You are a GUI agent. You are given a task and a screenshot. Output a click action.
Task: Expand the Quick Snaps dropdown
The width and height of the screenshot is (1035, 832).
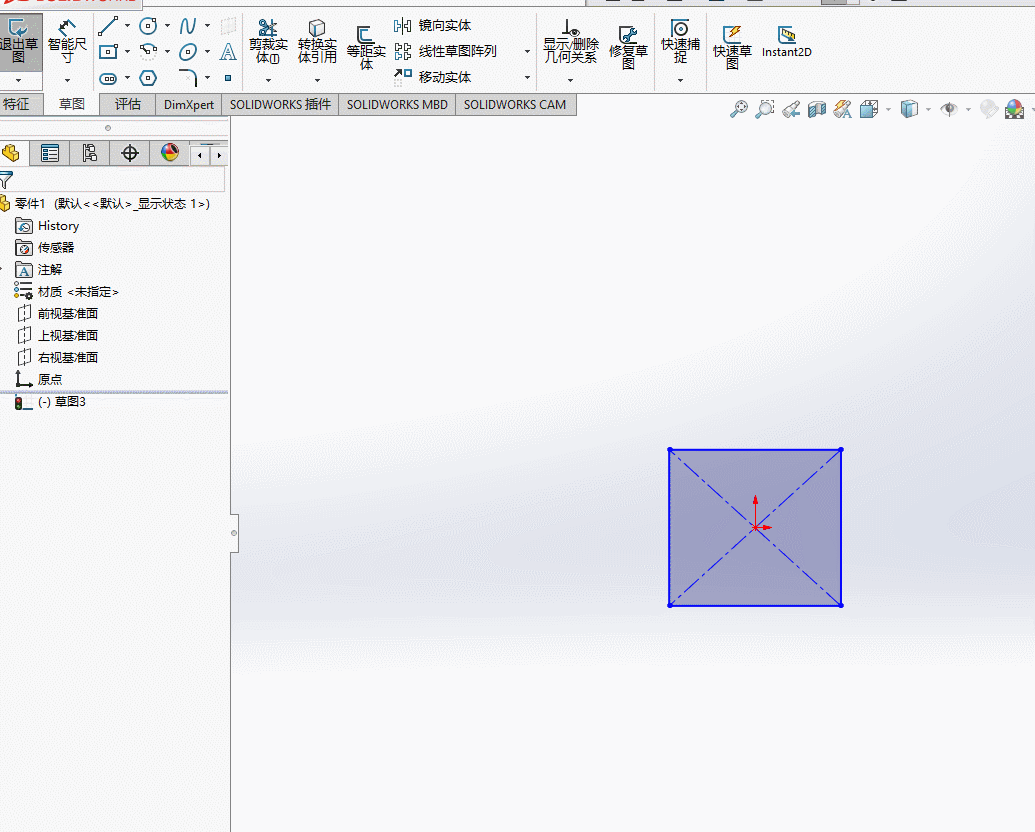680,81
